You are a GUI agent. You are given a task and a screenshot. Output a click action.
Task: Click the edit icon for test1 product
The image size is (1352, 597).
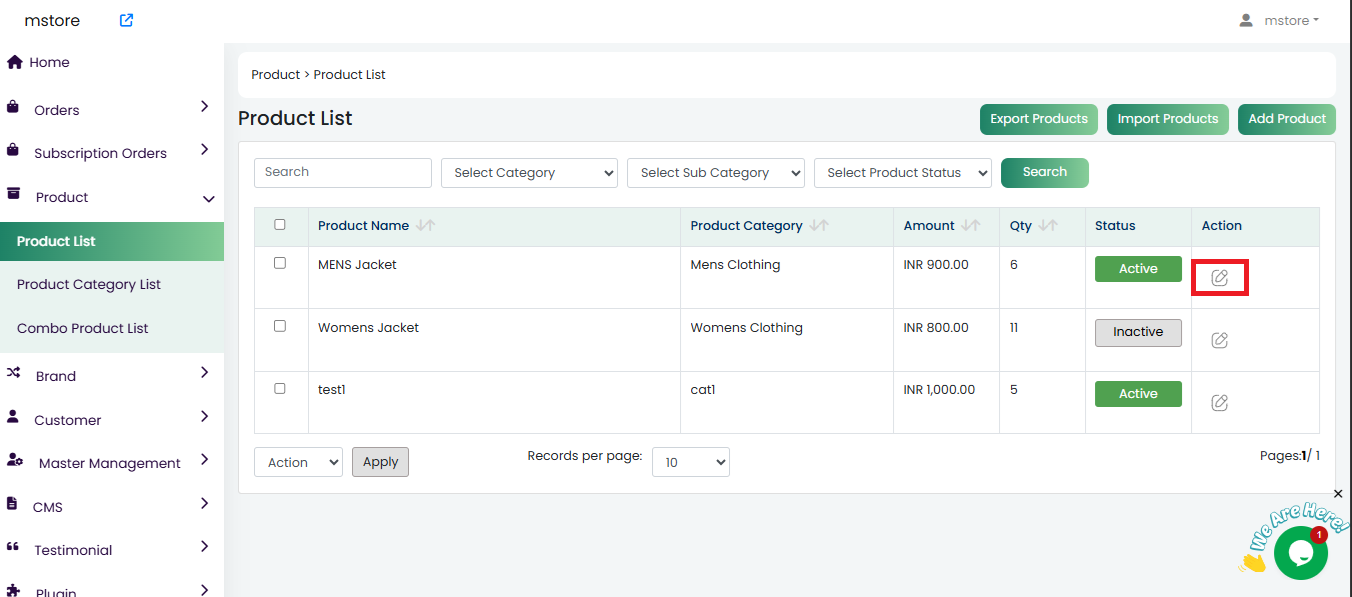pos(1219,403)
